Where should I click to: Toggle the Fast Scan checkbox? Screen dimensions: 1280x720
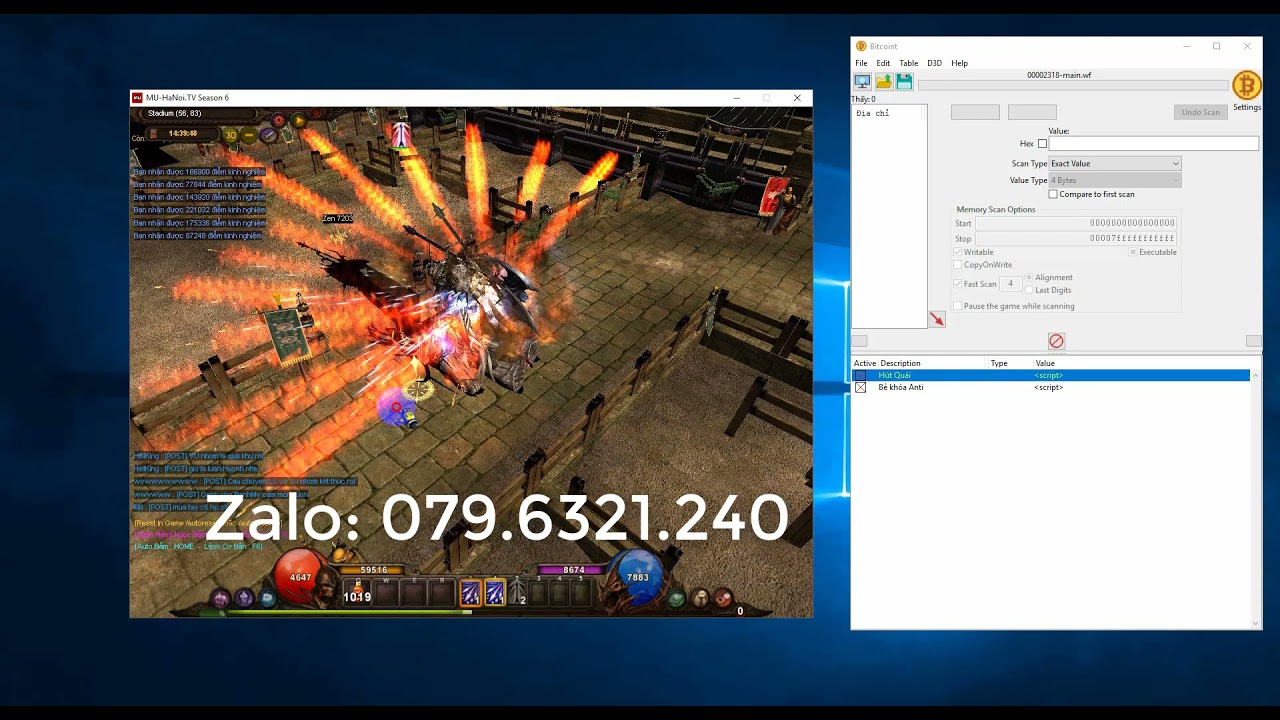tap(958, 284)
